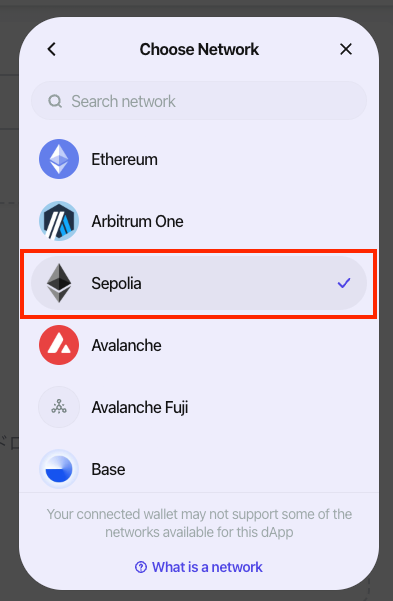
Task: Click the question mark help icon
Action: pyautogui.click(x=141, y=567)
